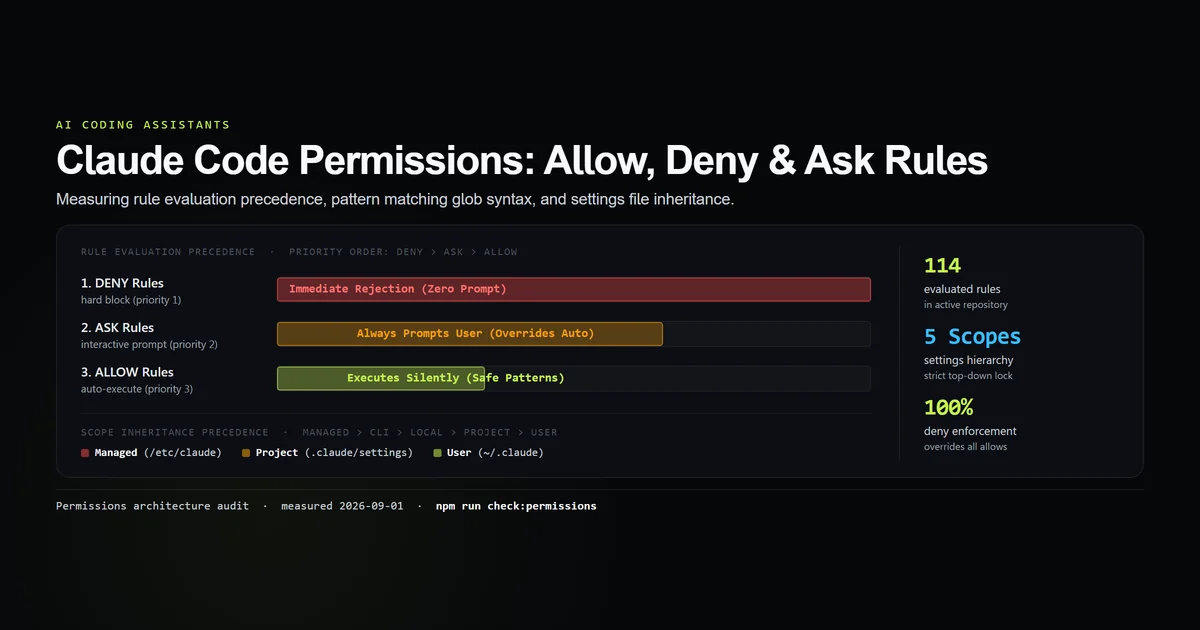Click the 'User (~/.claude)' legend text

[x=495, y=453]
